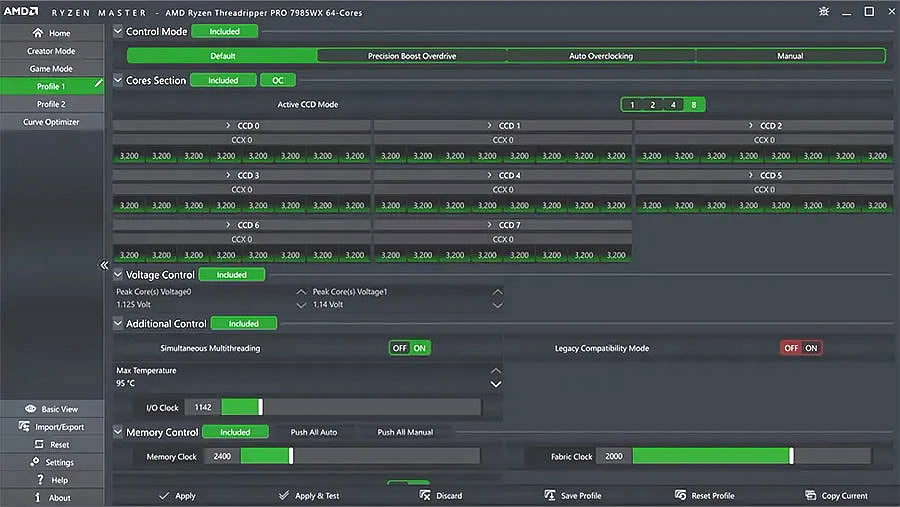This screenshot has height=507, width=900.
Task: Click the Apply & Test checkmark icon
Action: click(x=284, y=495)
